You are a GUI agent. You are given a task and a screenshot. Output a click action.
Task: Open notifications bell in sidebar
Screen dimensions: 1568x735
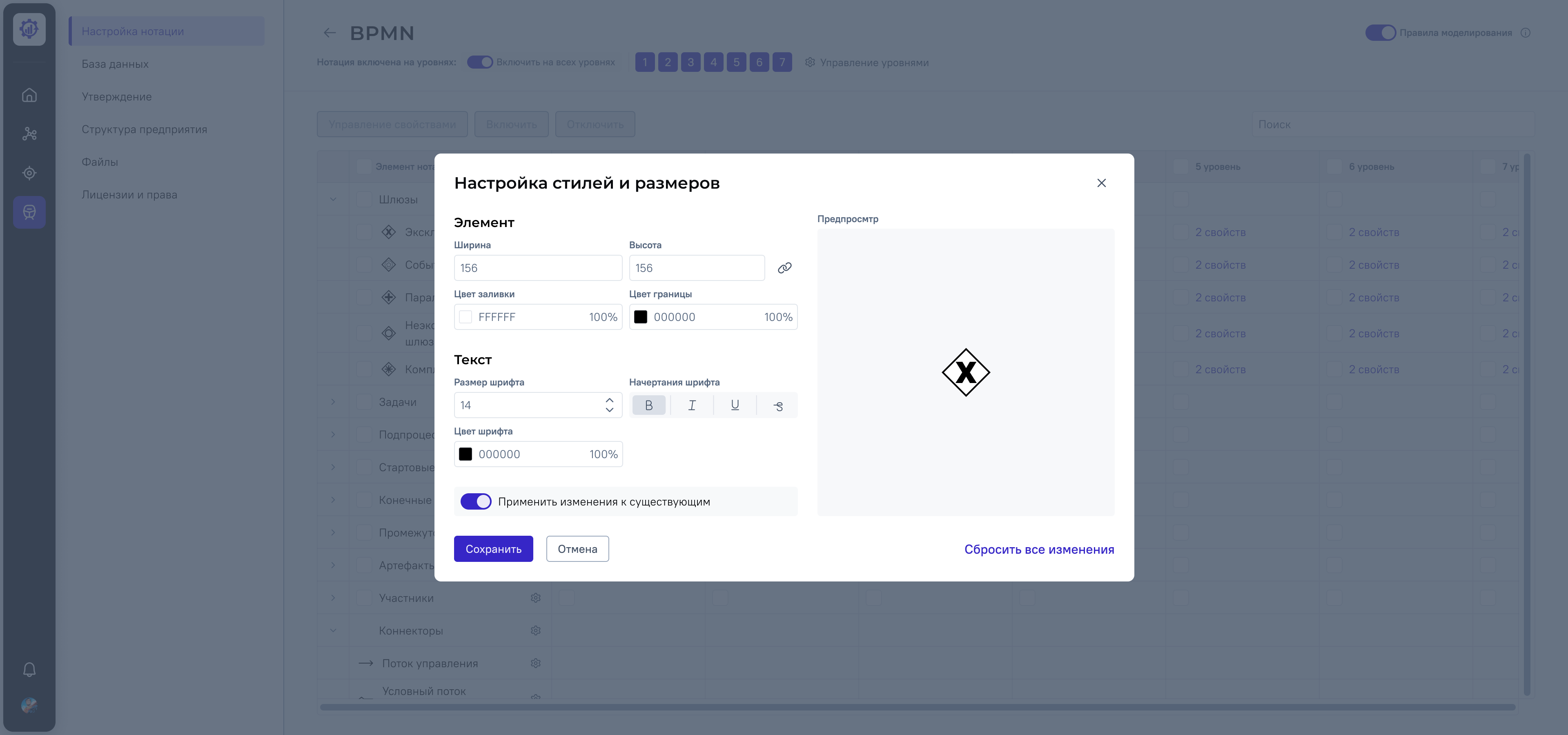click(29, 669)
